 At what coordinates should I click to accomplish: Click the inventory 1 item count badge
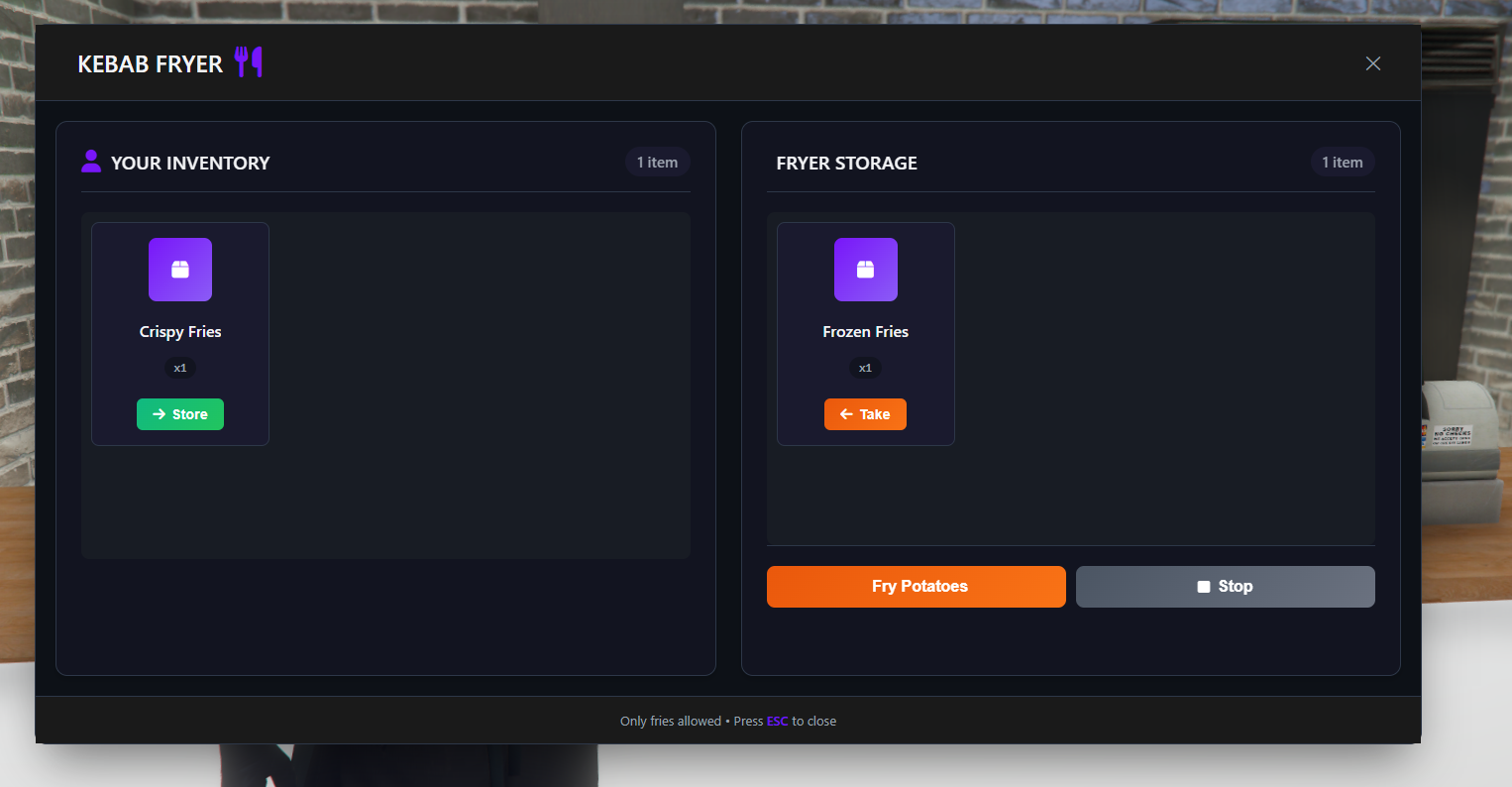coord(658,163)
